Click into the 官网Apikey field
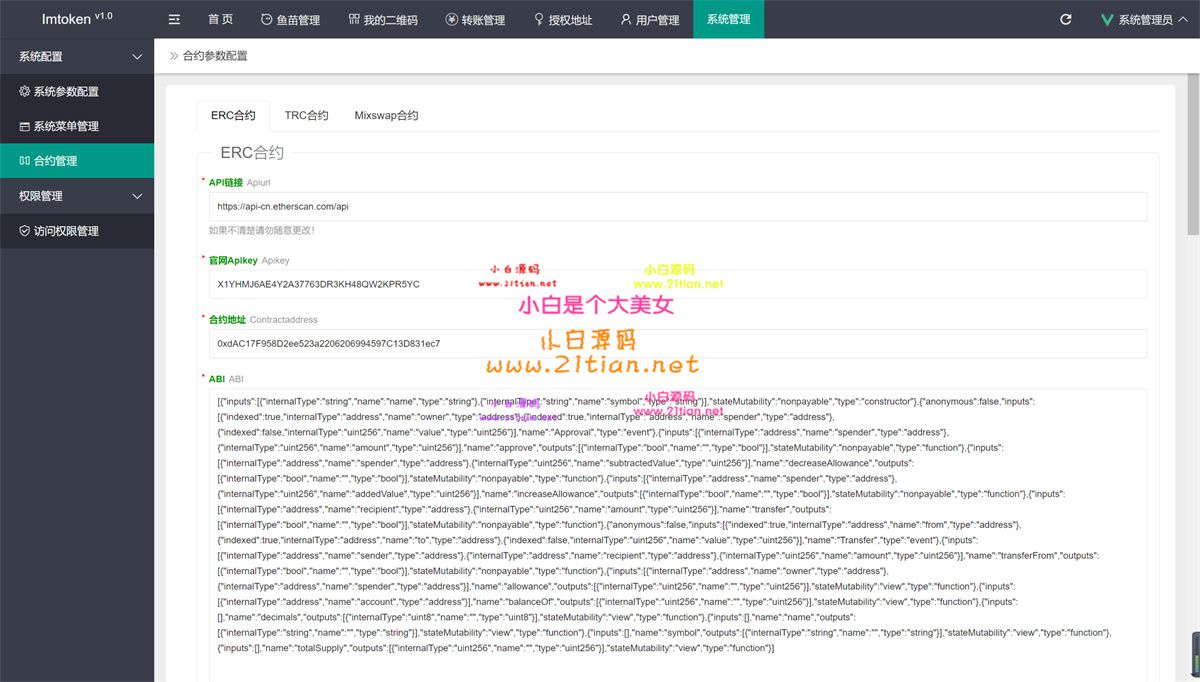 point(677,284)
